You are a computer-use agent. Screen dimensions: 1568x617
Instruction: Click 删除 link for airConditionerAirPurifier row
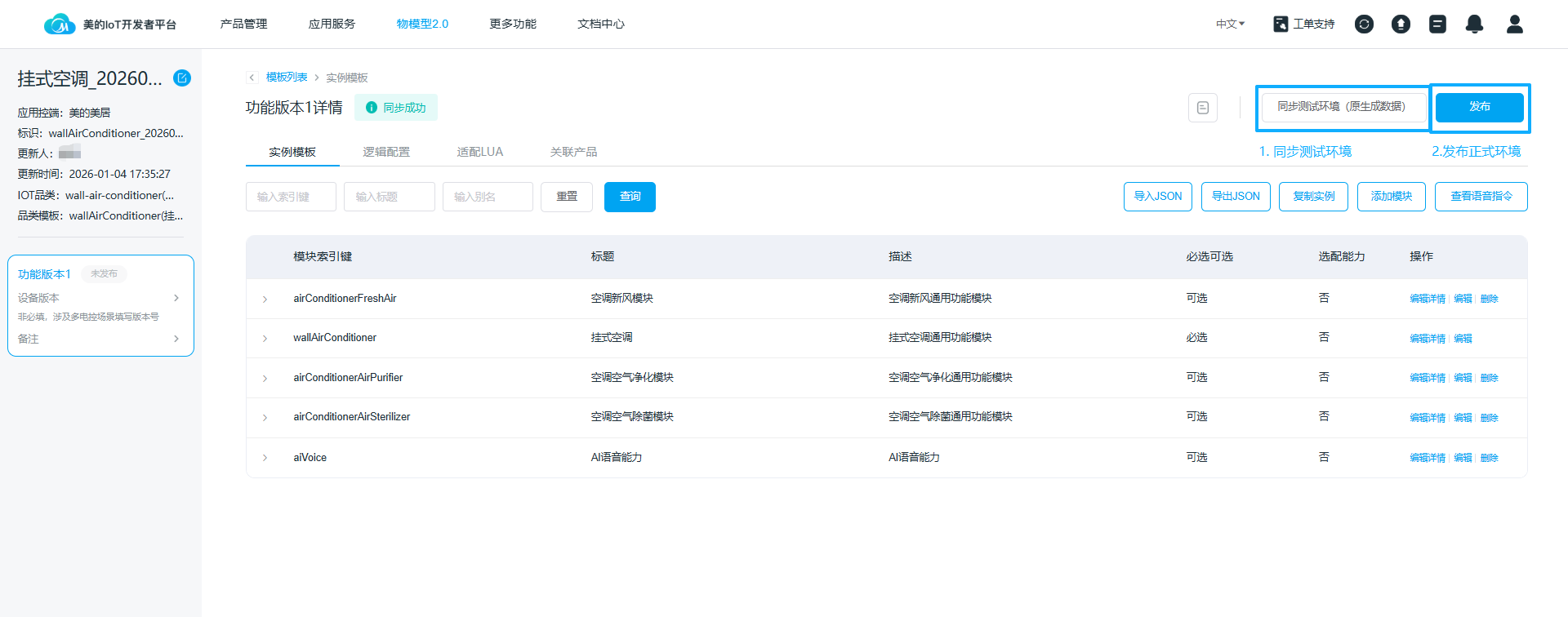1489,378
